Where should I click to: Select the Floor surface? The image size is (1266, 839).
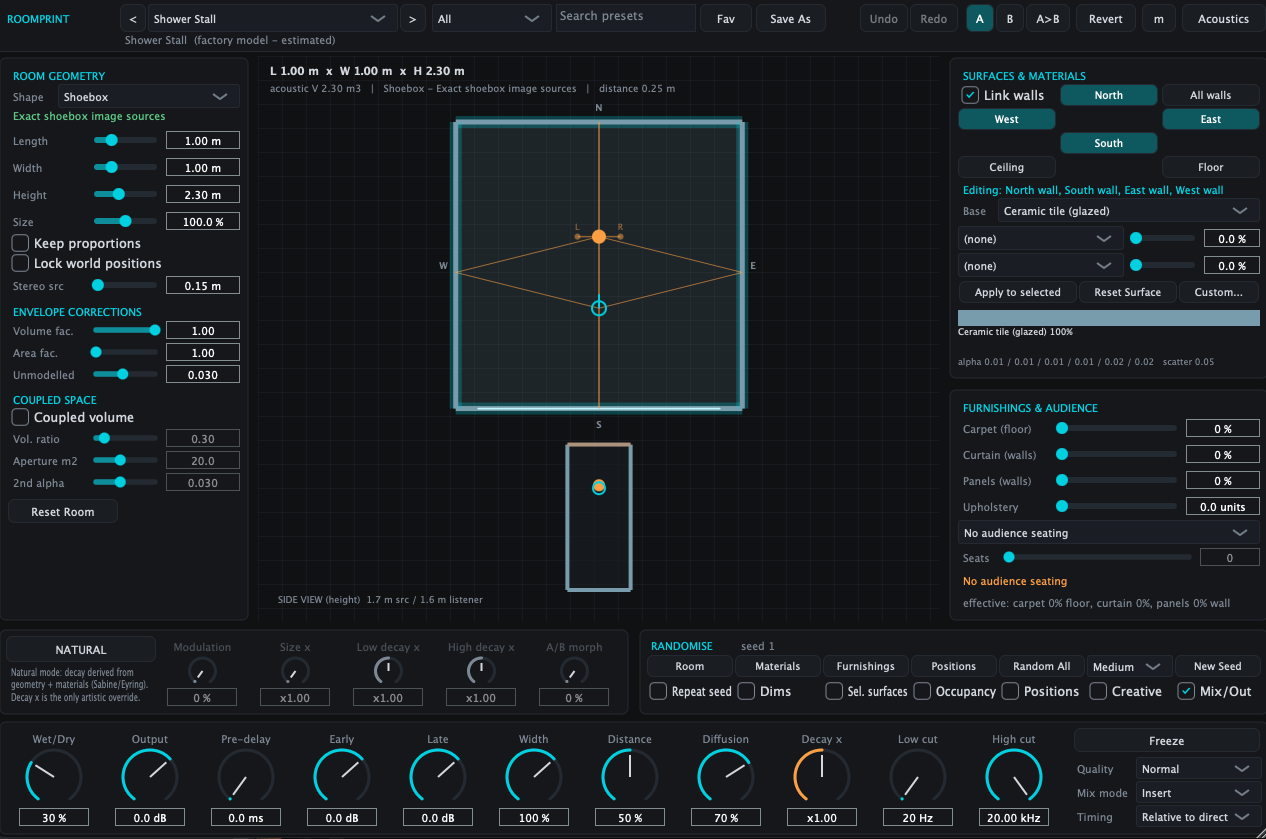1211,167
